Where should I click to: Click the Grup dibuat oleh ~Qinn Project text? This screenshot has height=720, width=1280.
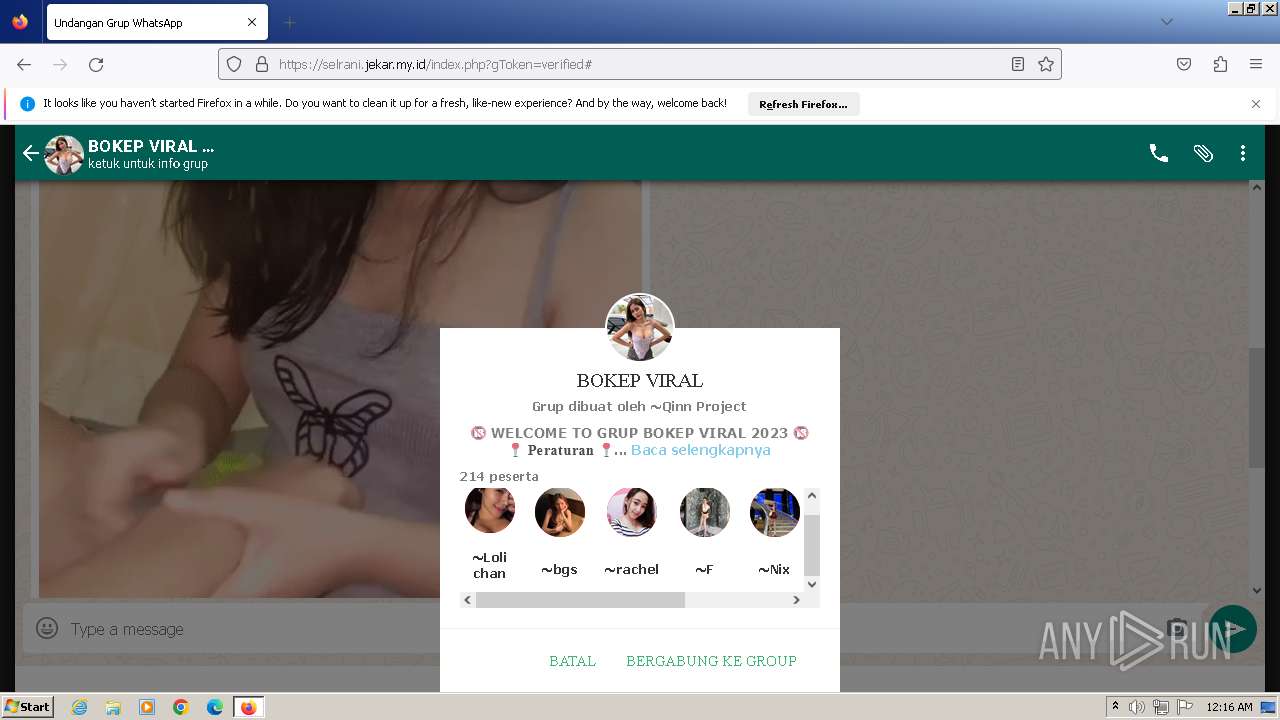(x=640, y=406)
